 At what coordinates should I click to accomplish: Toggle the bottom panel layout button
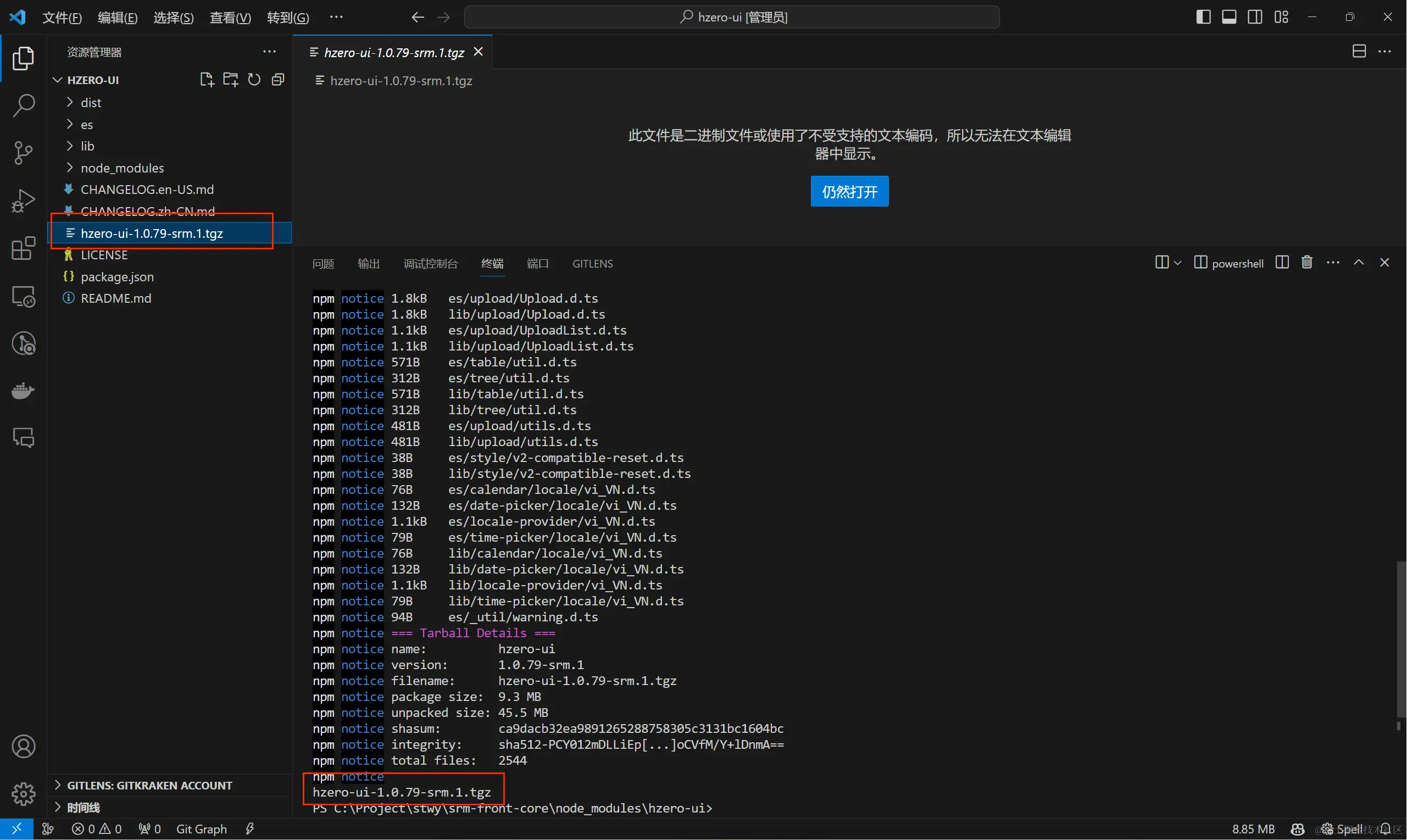(1228, 17)
